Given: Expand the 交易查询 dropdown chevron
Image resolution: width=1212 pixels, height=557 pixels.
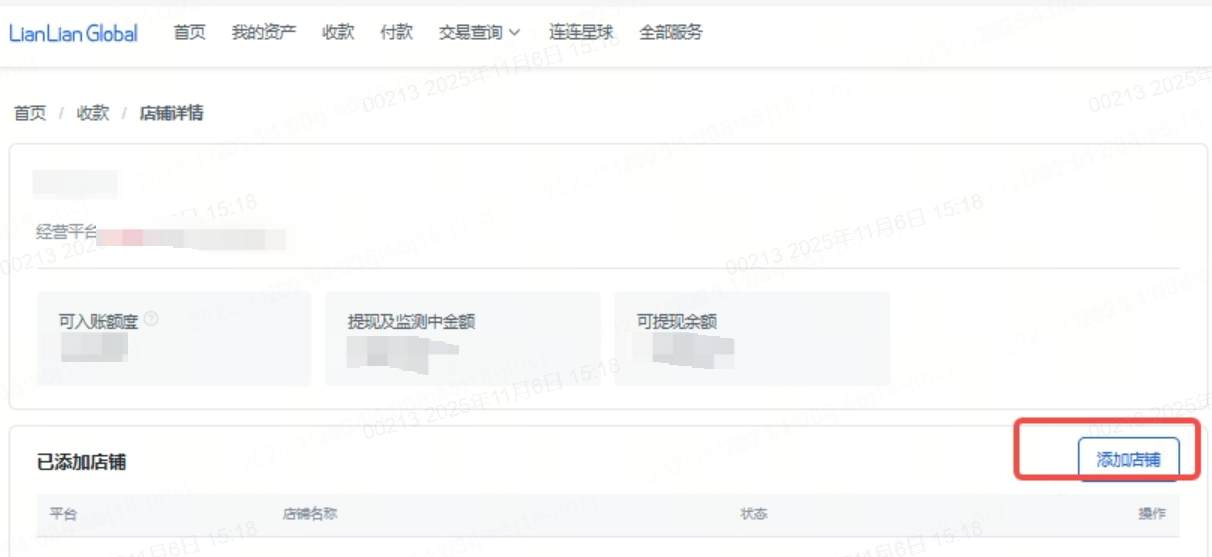Looking at the screenshot, I should click(x=515, y=33).
